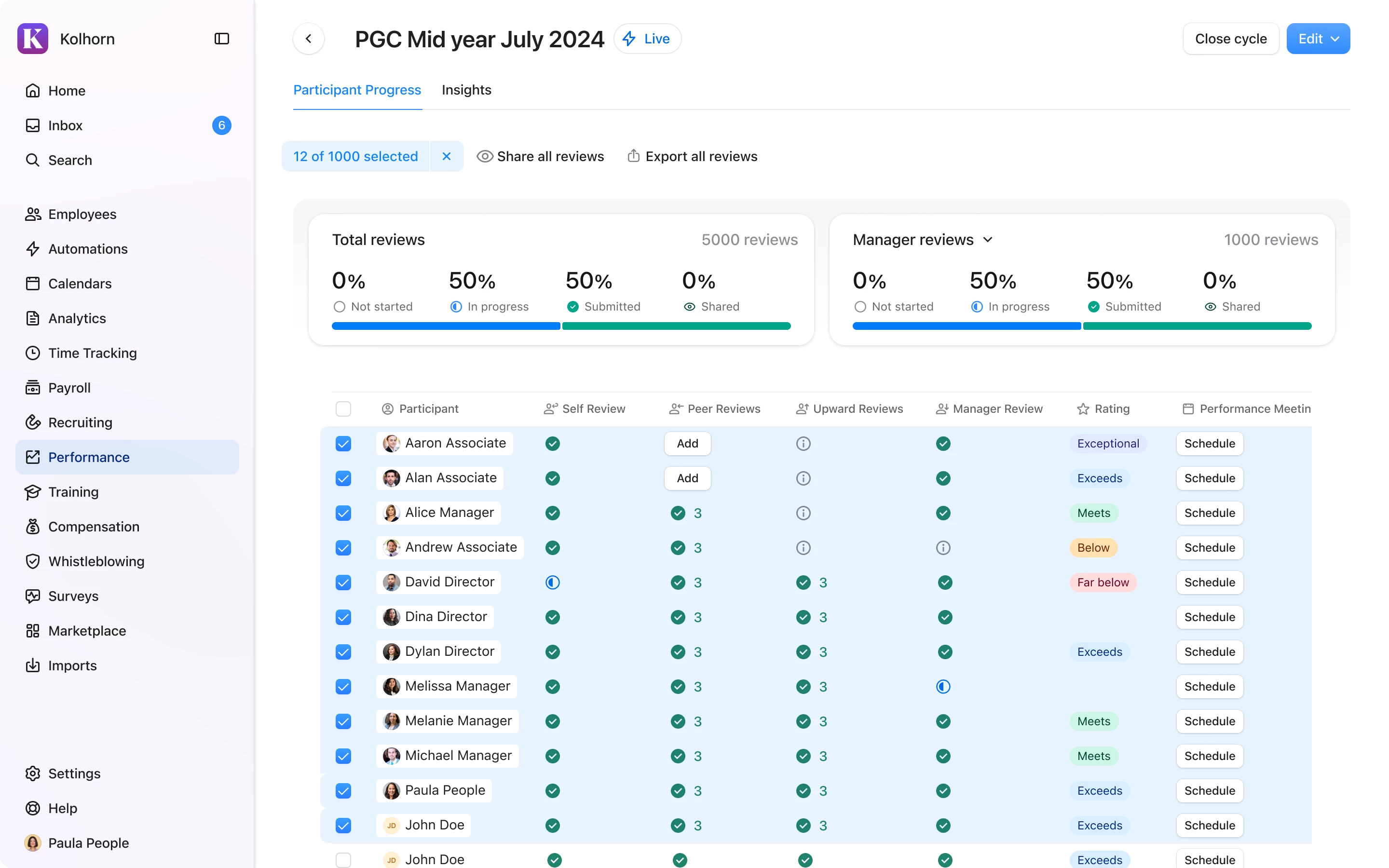The width and height of the screenshot is (1389, 868).
Task: Toggle the select-all header checkbox
Action: pyautogui.click(x=343, y=408)
